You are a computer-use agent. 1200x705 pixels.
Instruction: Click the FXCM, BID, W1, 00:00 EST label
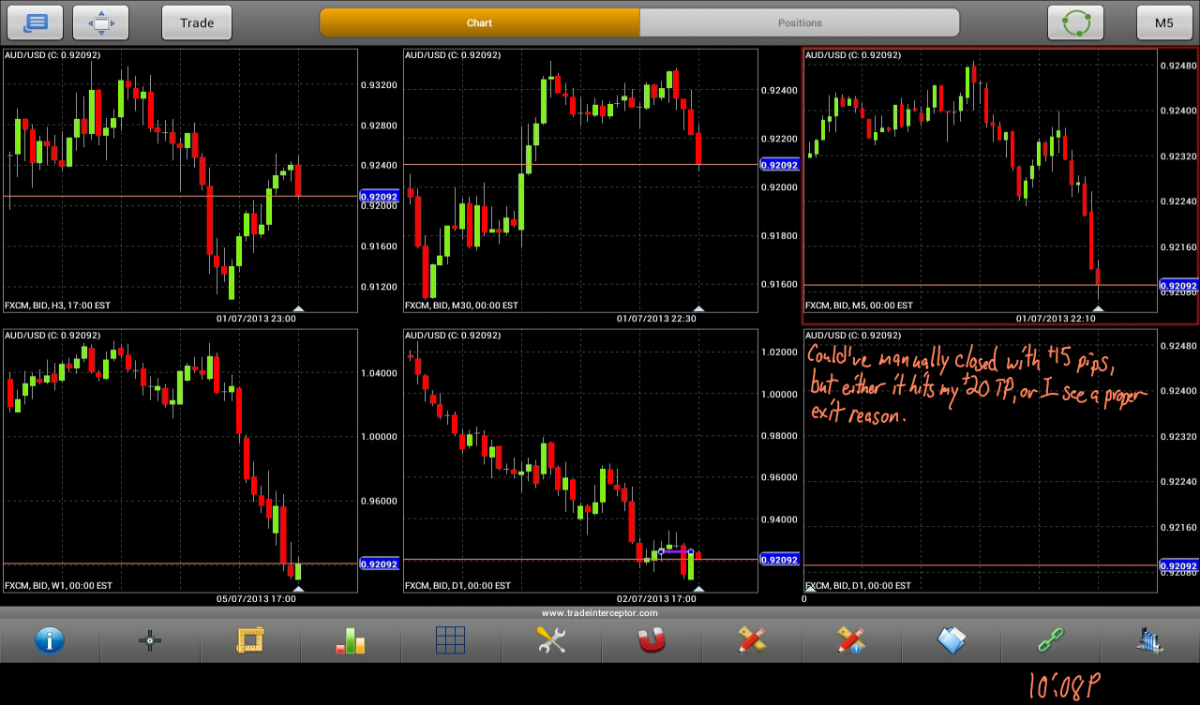(58, 585)
